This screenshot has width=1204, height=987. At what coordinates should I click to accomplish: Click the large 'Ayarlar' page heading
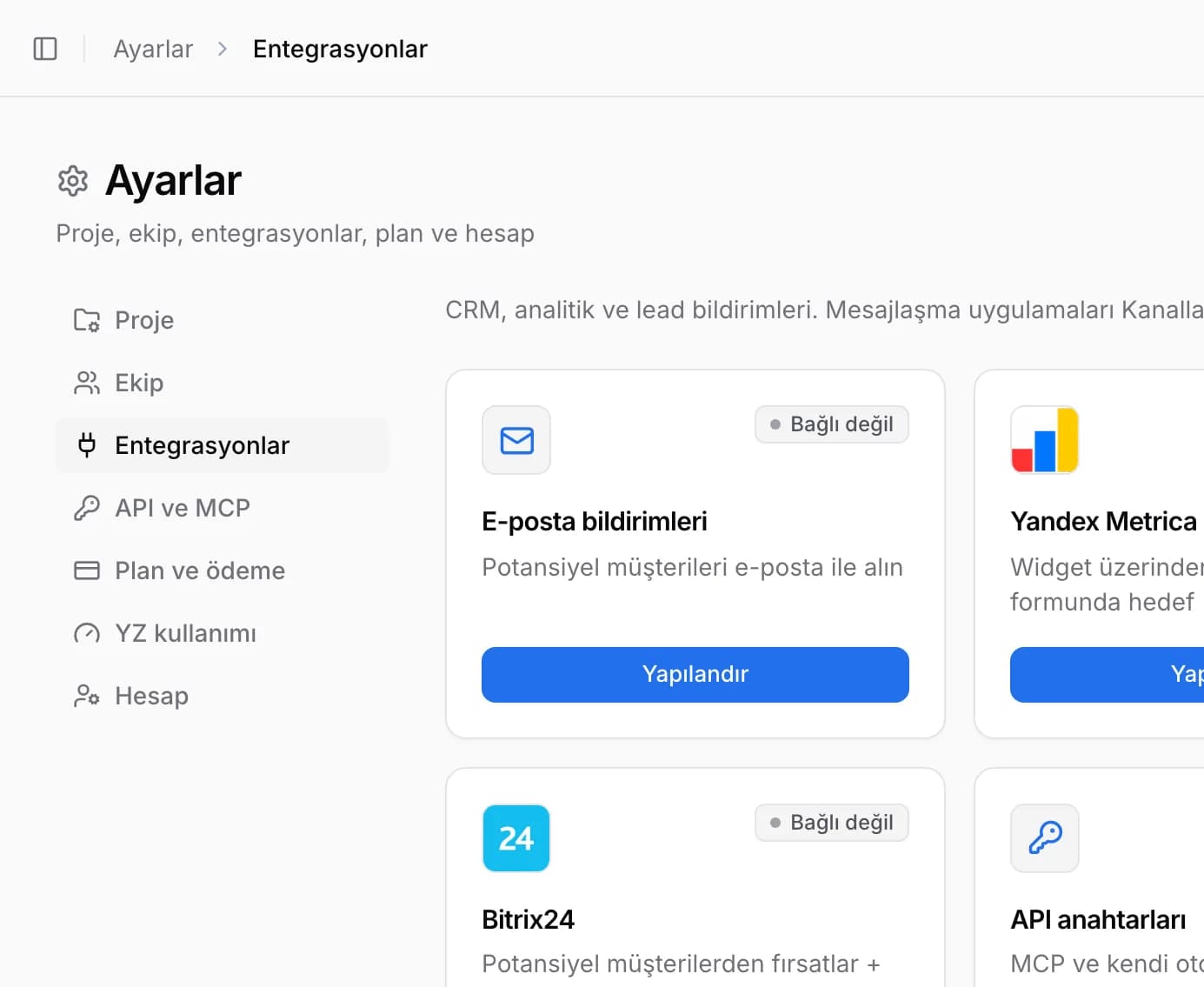[174, 181]
